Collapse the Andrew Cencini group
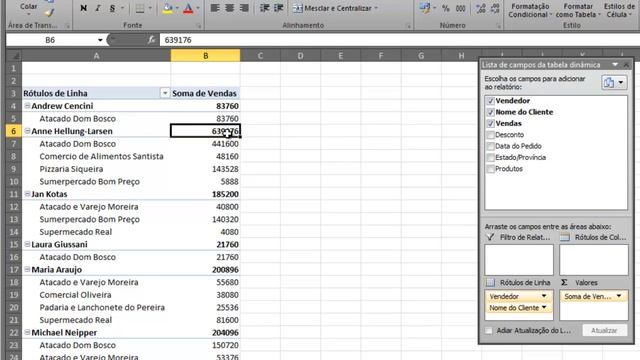 point(27,106)
